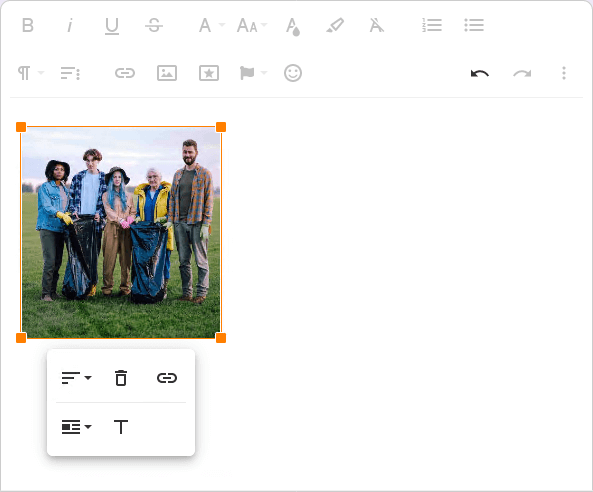Open the paragraph alignment options

tap(70, 73)
